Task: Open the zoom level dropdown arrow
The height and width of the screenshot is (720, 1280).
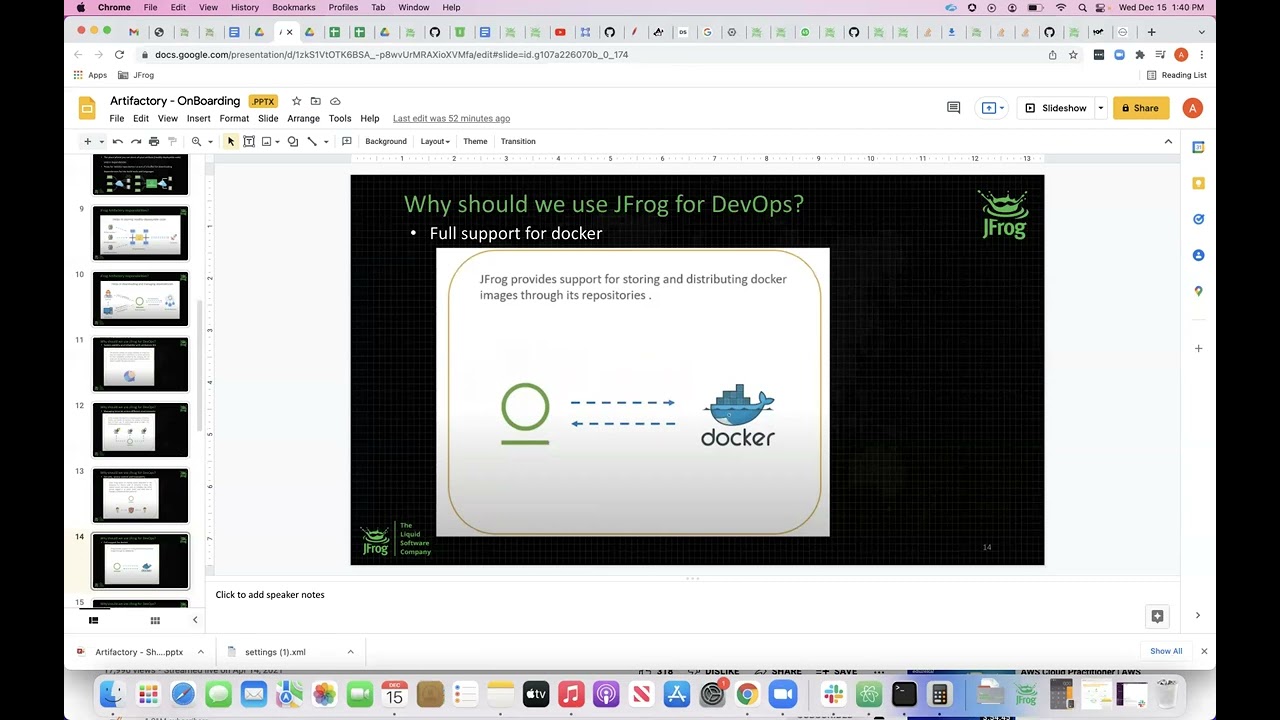Action: click(210, 141)
